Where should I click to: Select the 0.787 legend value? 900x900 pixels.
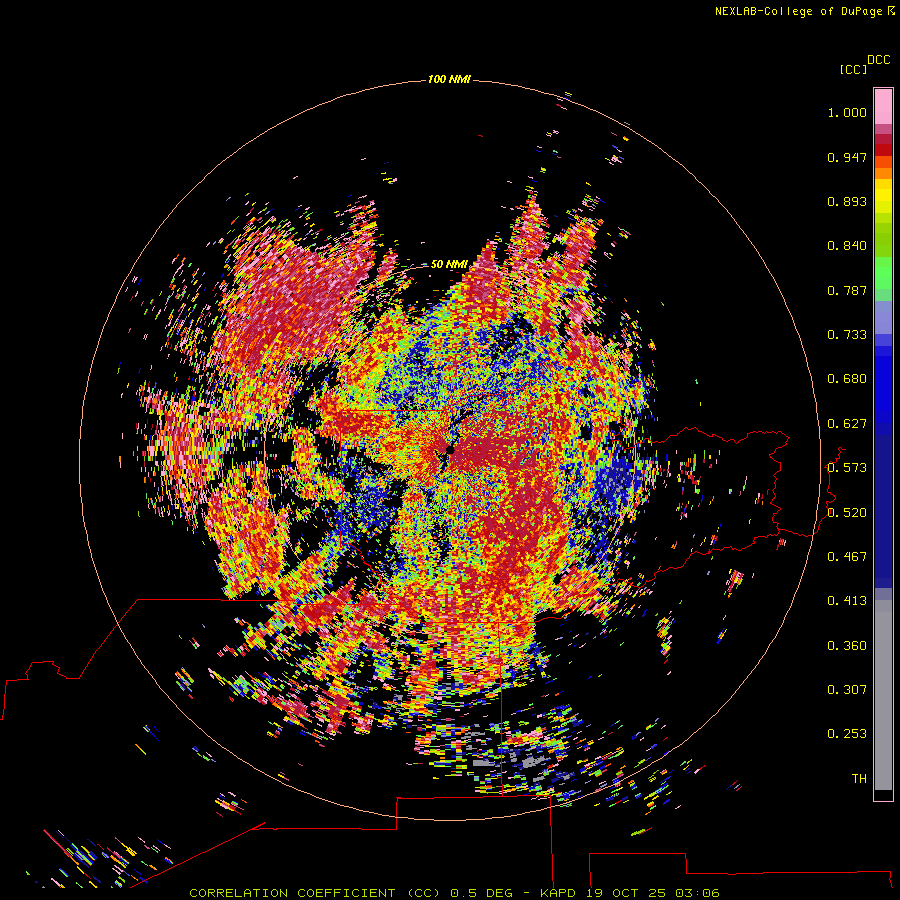(847, 290)
